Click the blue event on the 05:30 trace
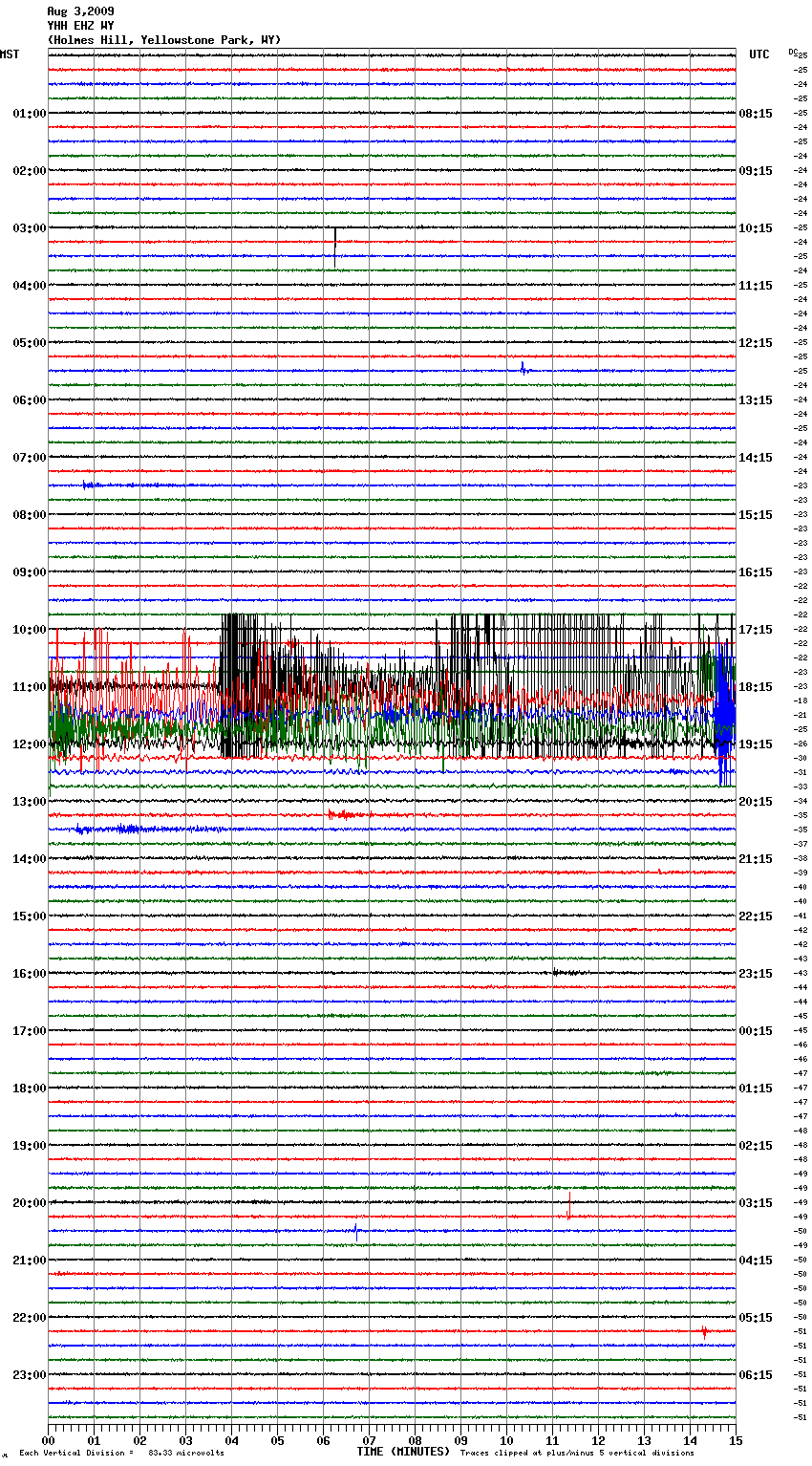The image size is (812, 1466). (x=524, y=369)
